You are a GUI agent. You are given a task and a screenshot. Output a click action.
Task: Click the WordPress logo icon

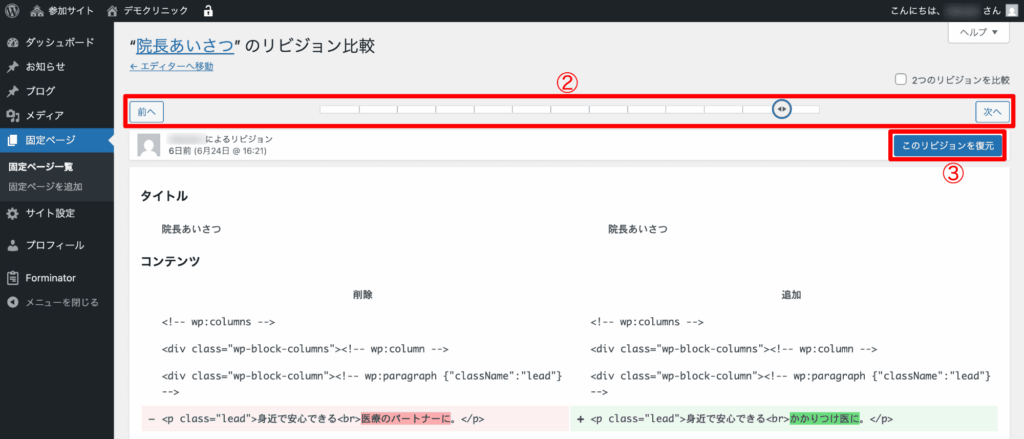pos(12,11)
